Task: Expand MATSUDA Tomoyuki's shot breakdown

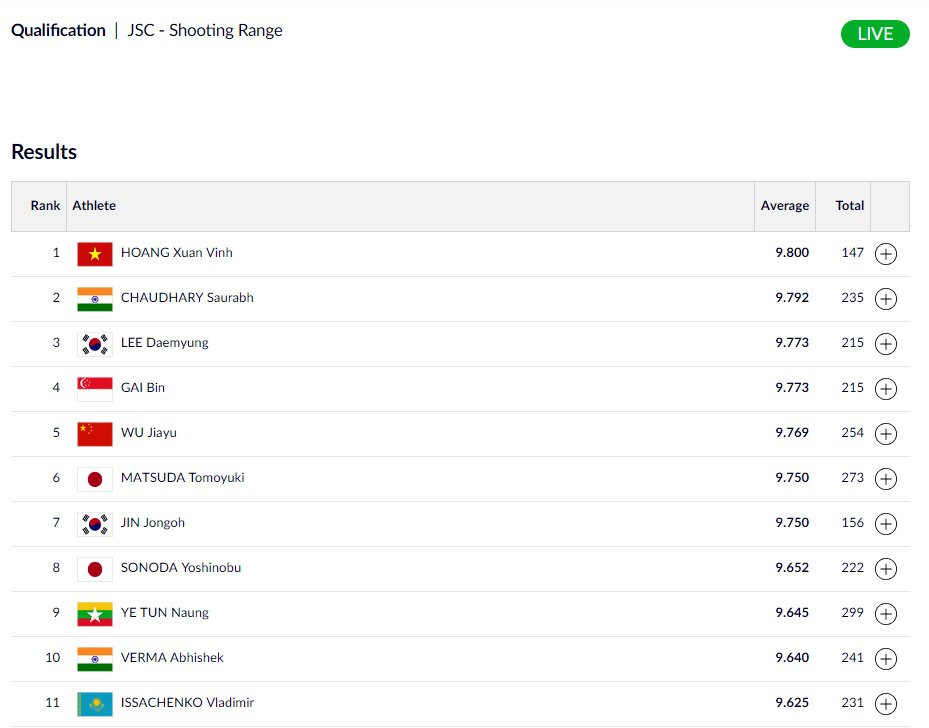Action: [885, 479]
